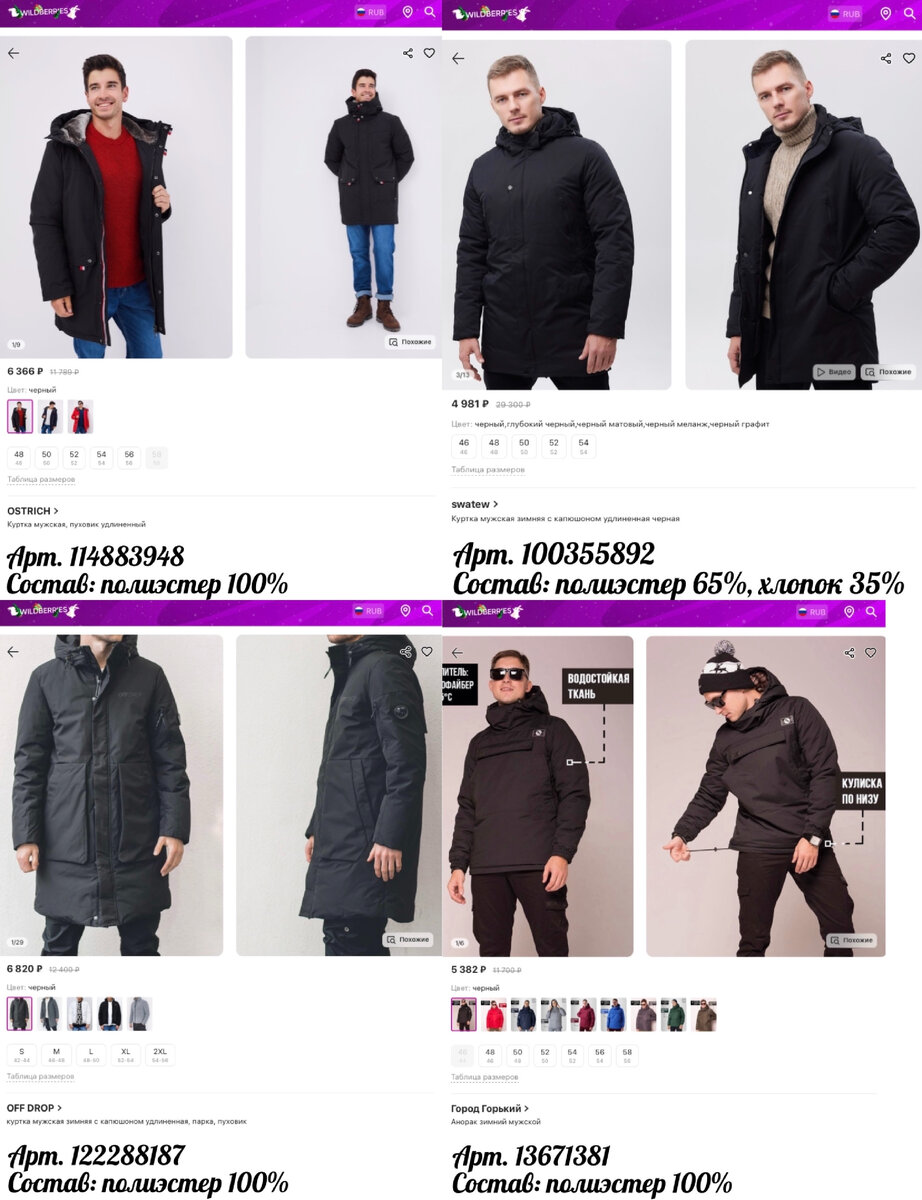Viewport: 922px width, 1200px height.
Task: Add the Город Горький anorak to favorites
Action: coord(871,653)
